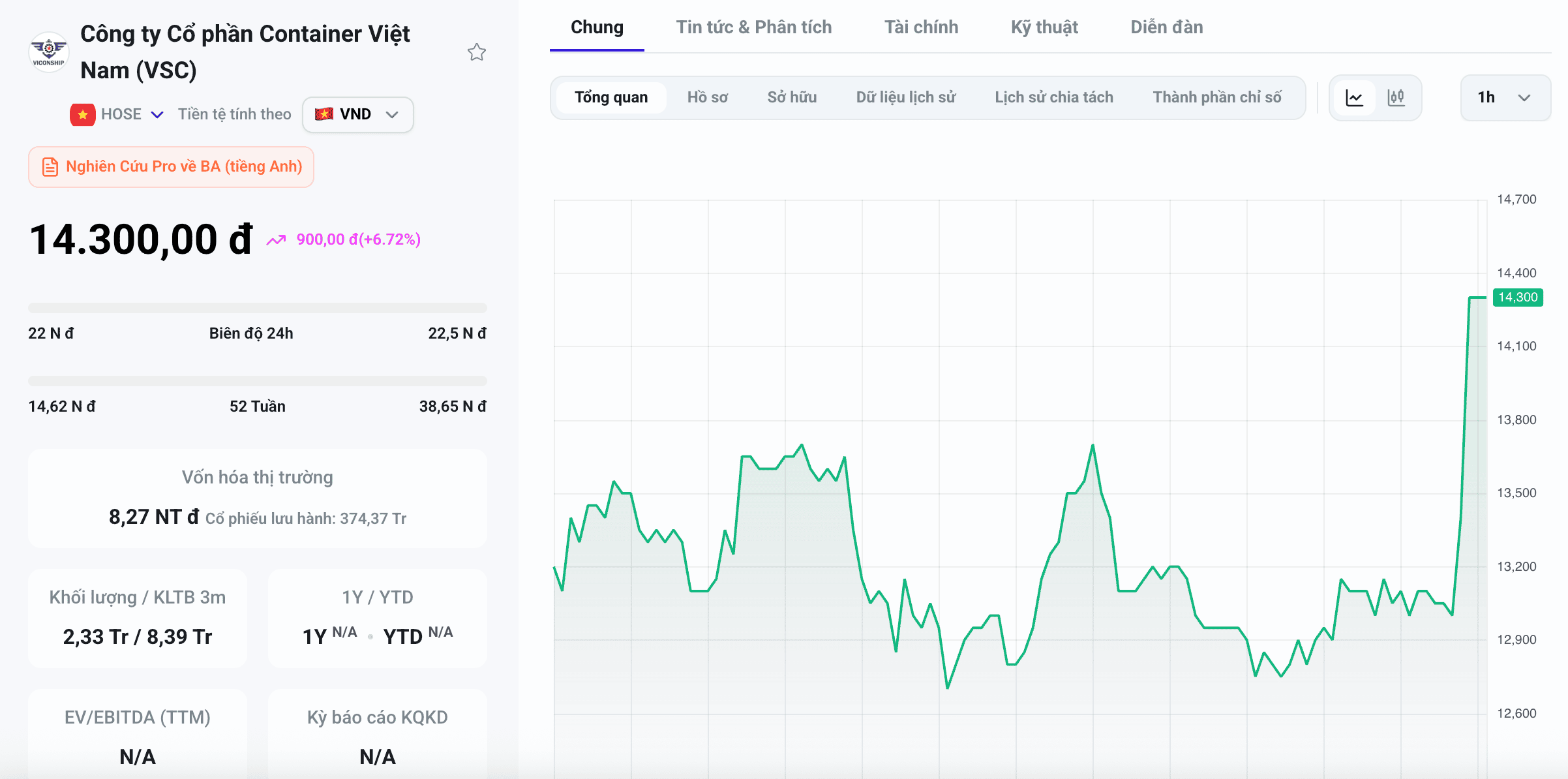Click the price change 900,00 đ(+6.72%)
1568x779 pixels.
click(358, 240)
